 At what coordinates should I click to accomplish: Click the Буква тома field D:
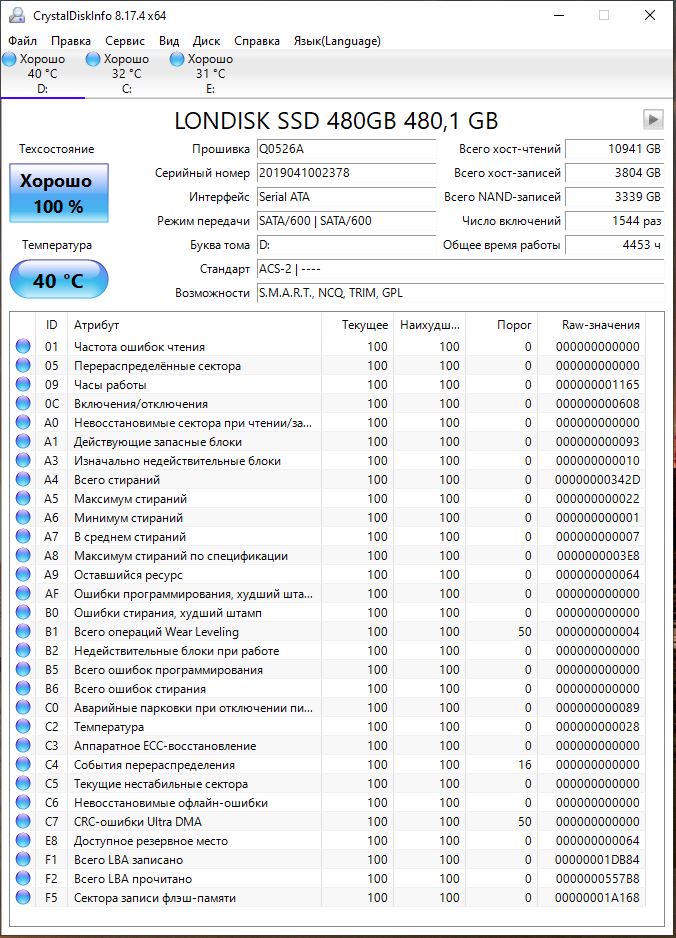click(x=346, y=245)
